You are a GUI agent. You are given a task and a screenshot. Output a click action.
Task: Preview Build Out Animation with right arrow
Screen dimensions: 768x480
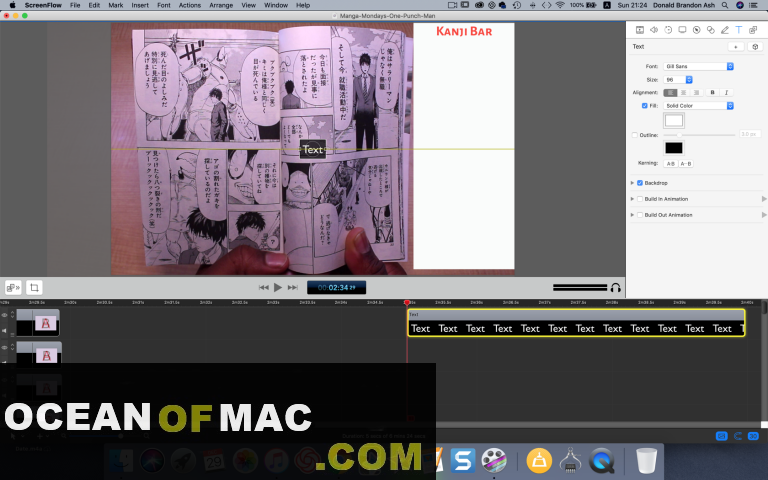(x=764, y=215)
